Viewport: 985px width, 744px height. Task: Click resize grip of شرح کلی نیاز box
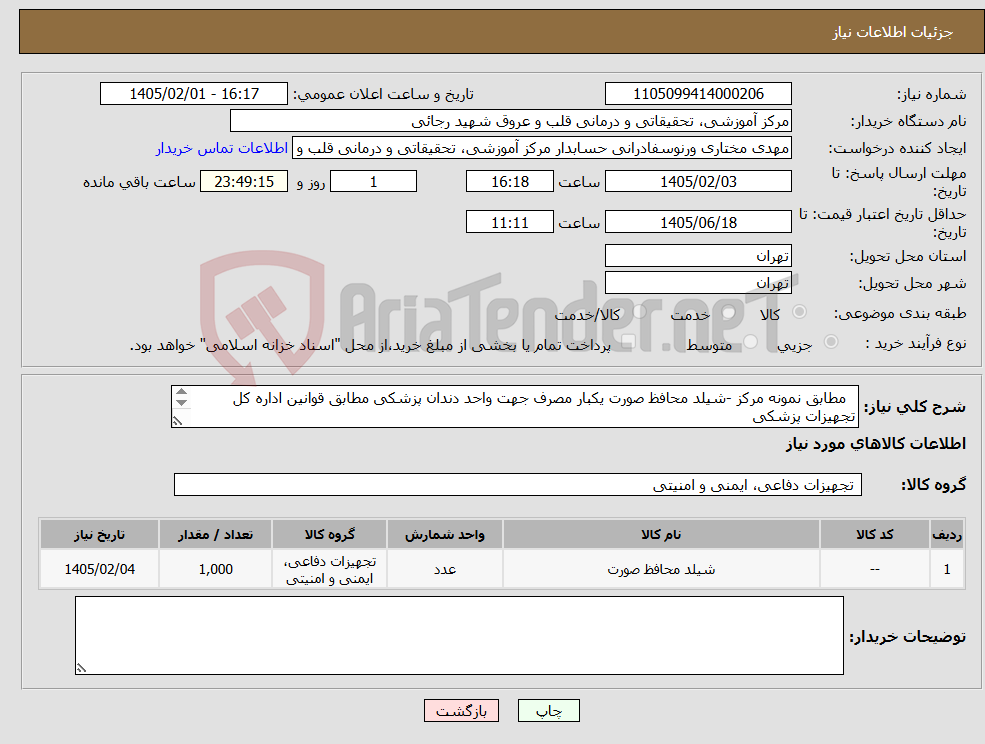pyautogui.click(x=178, y=421)
